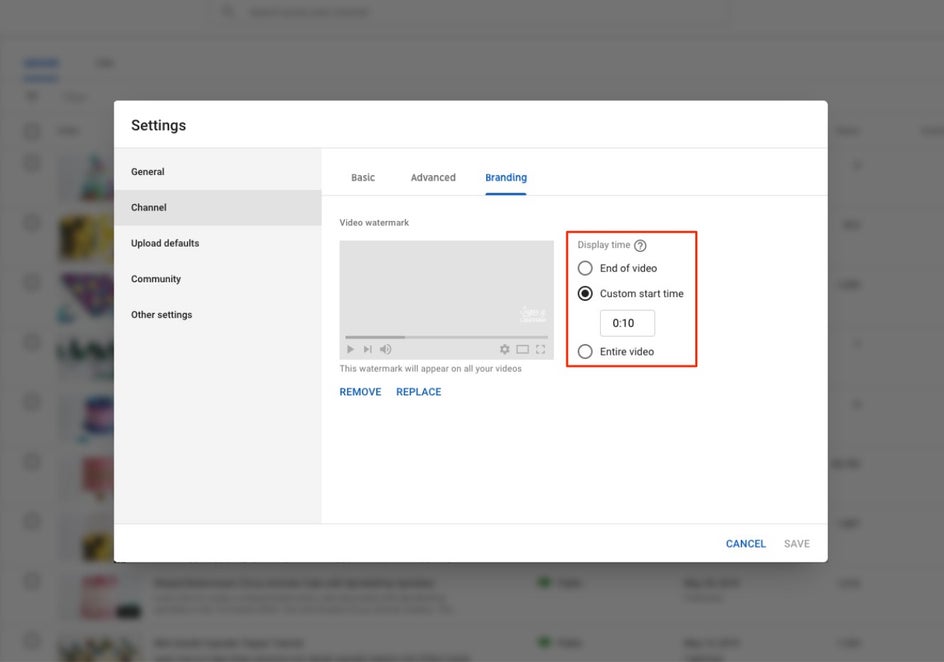
Task: Enable theater mode in the preview player
Action: 522,349
